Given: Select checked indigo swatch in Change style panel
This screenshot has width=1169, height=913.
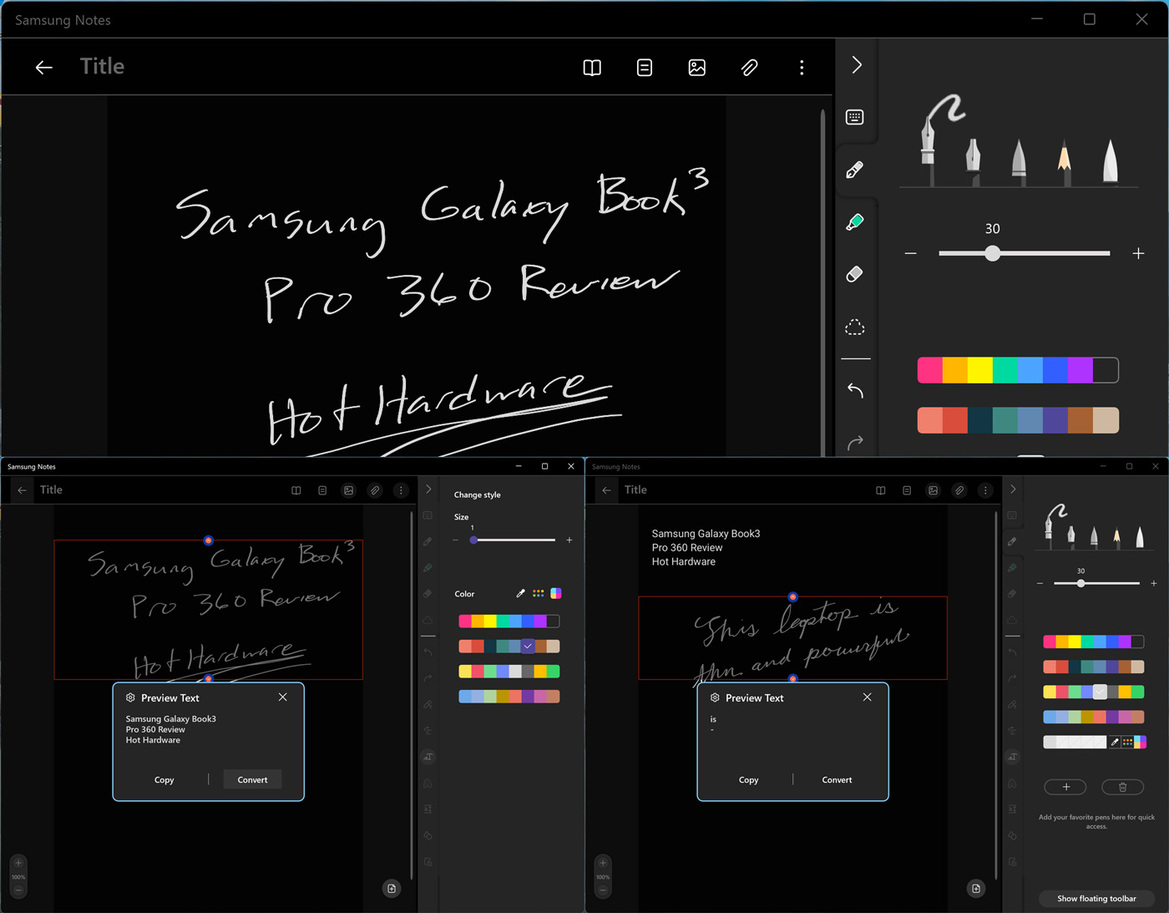Looking at the screenshot, I should (528, 646).
